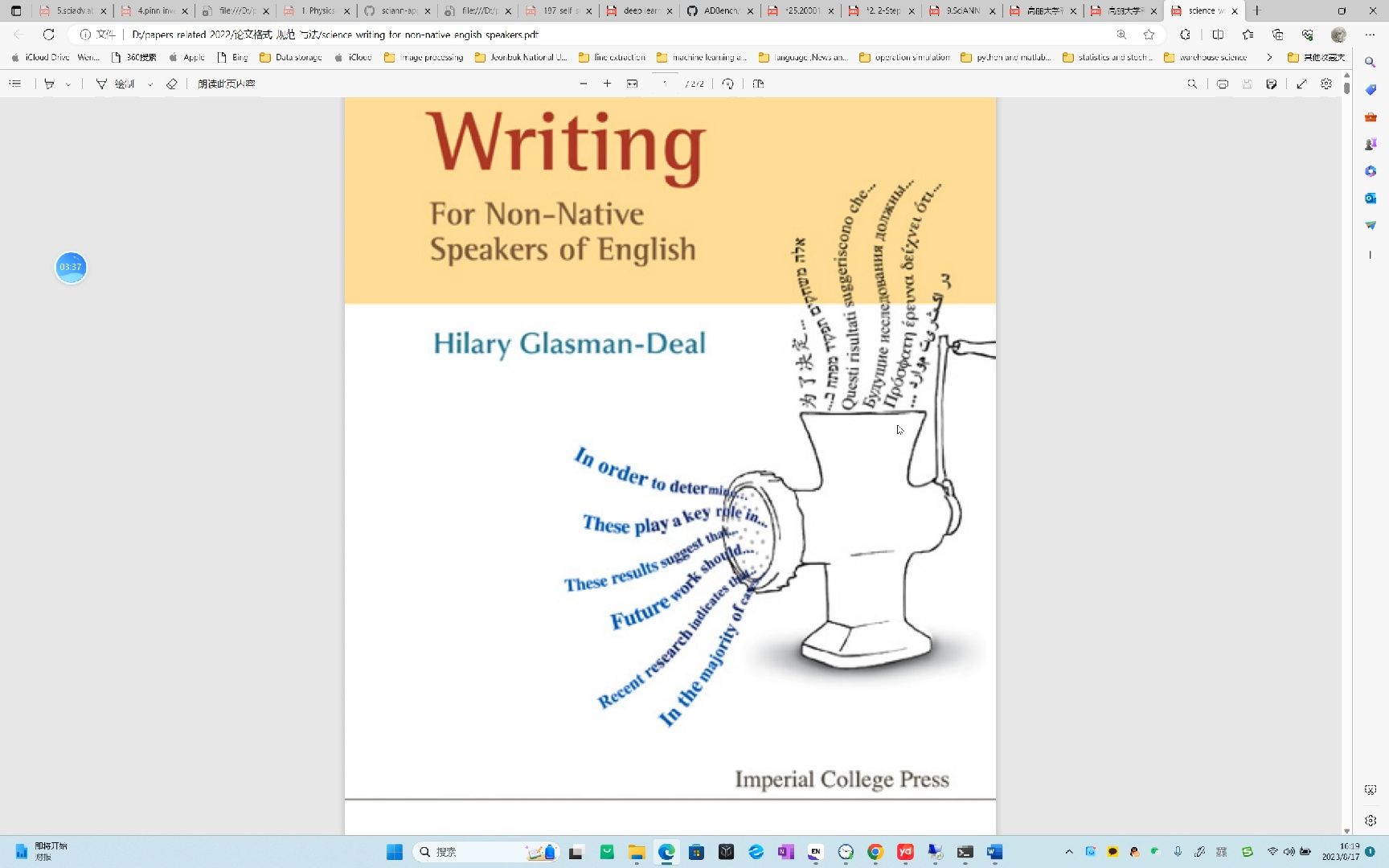
Task: Open the draw tool options dropdown
Action: pos(150,84)
